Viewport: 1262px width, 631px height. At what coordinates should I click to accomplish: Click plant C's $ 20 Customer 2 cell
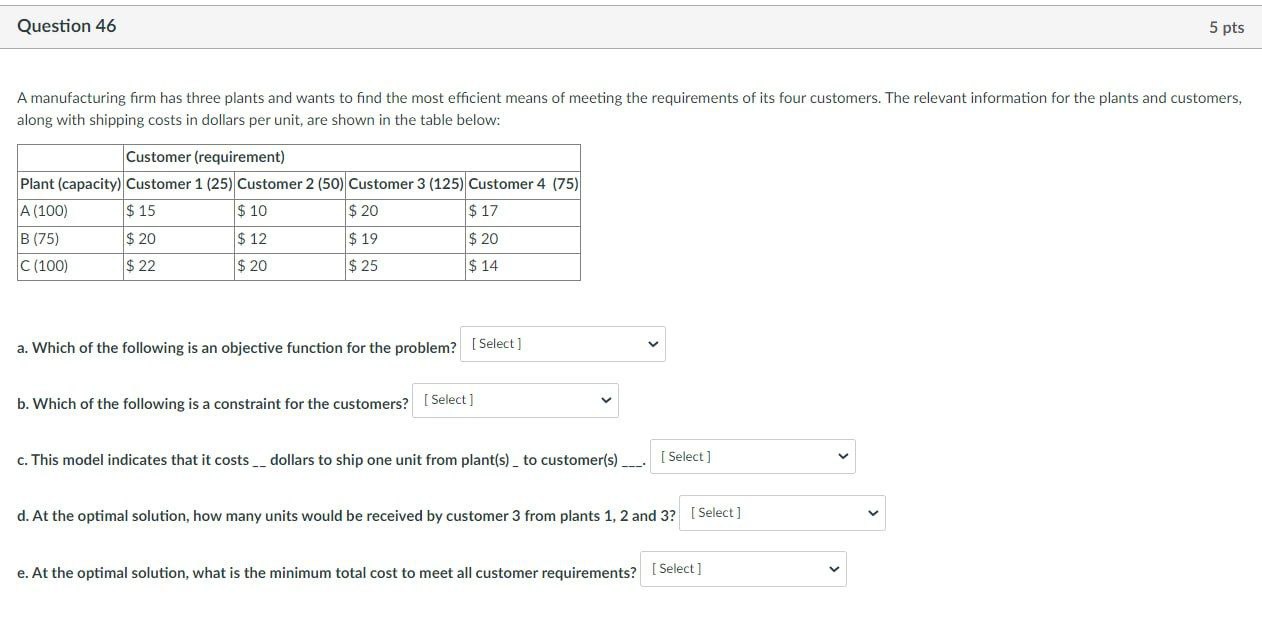290,267
